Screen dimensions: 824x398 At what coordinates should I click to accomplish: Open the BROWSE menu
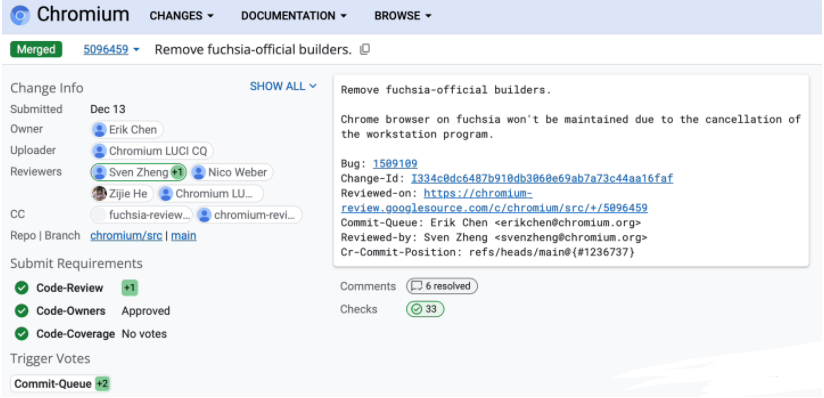[x=403, y=16]
